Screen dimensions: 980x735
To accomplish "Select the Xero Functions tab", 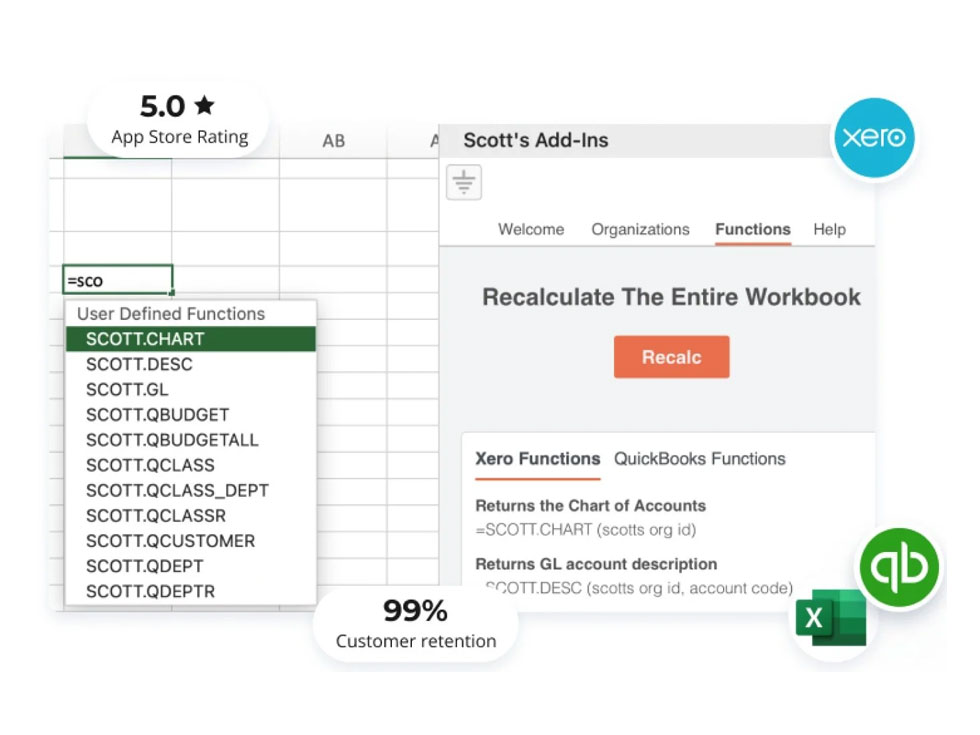I will (x=537, y=459).
